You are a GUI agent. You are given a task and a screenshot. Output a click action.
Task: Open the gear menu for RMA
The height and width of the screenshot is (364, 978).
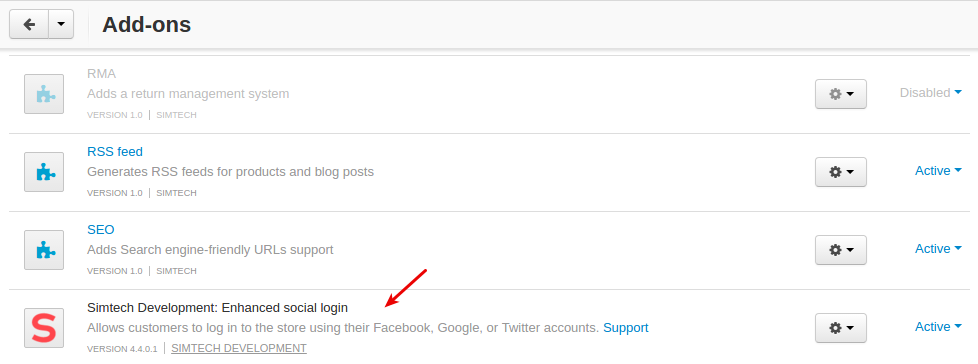[841, 94]
